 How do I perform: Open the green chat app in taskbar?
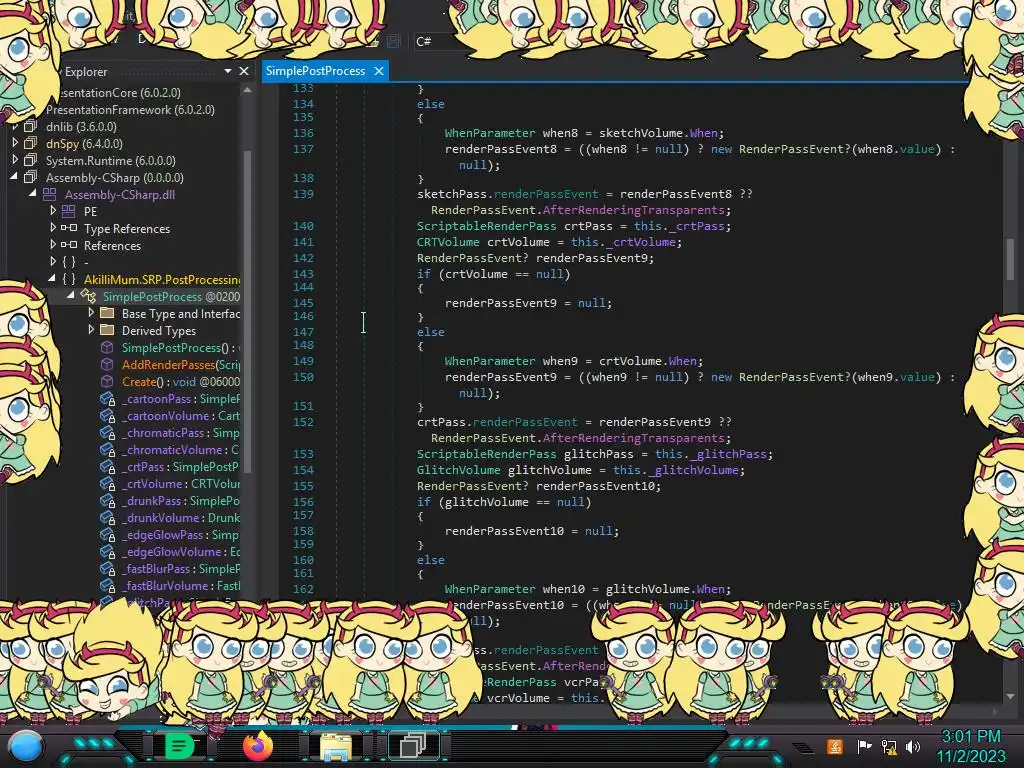click(x=180, y=745)
